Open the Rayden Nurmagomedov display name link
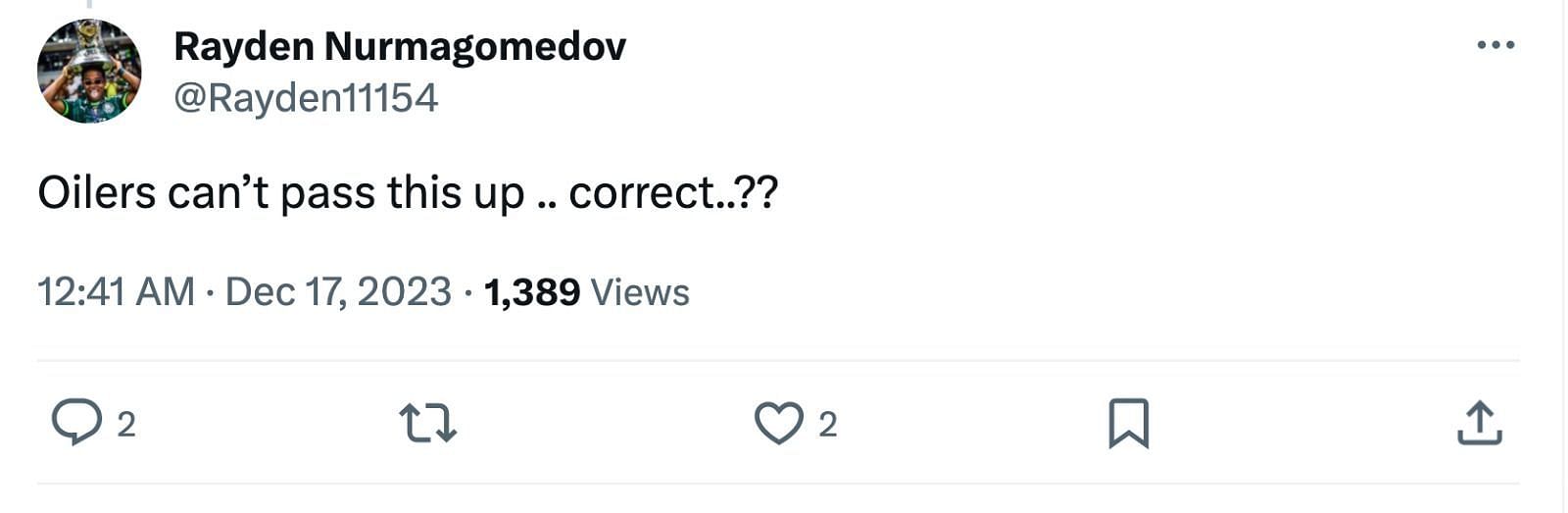 pyautogui.click(x=400, y=46)
